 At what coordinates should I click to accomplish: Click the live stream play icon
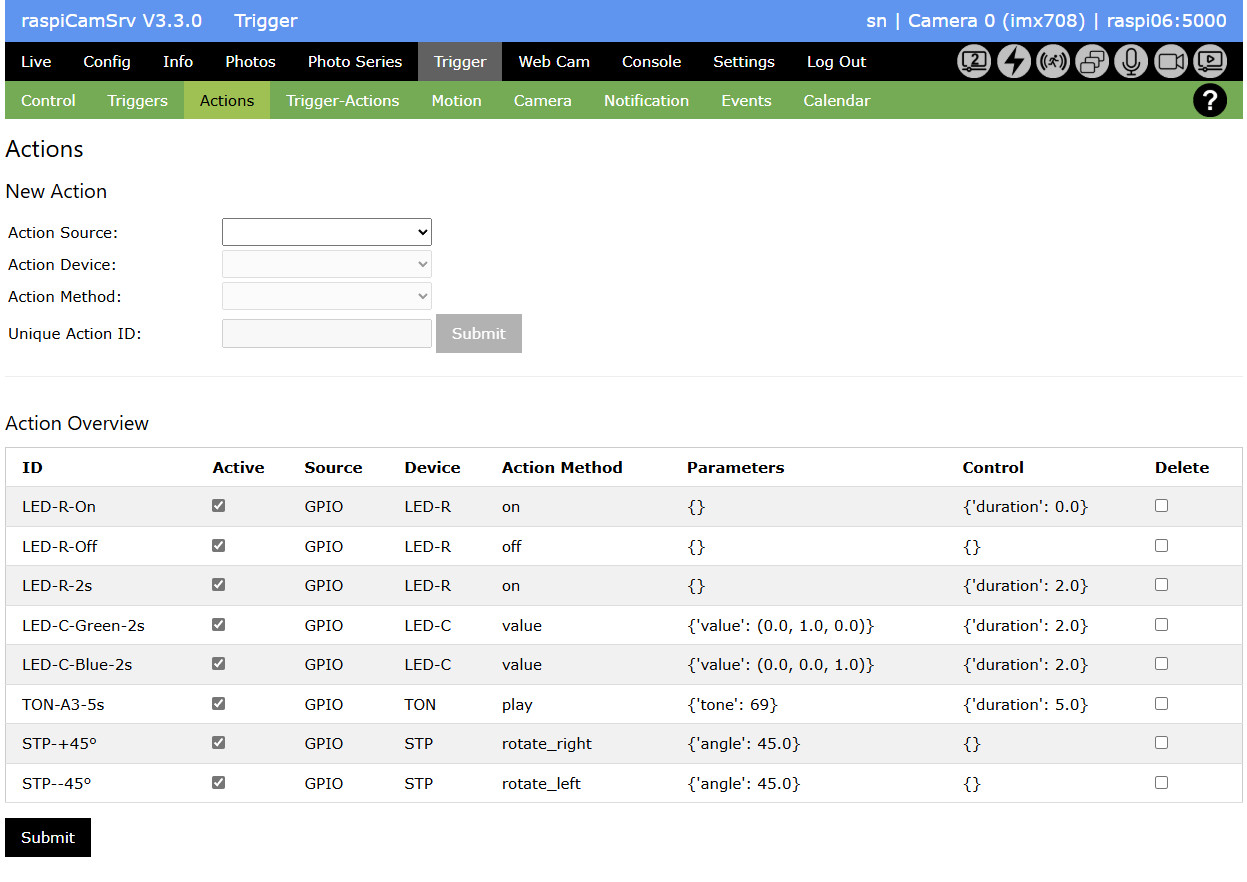point(1210,62)
